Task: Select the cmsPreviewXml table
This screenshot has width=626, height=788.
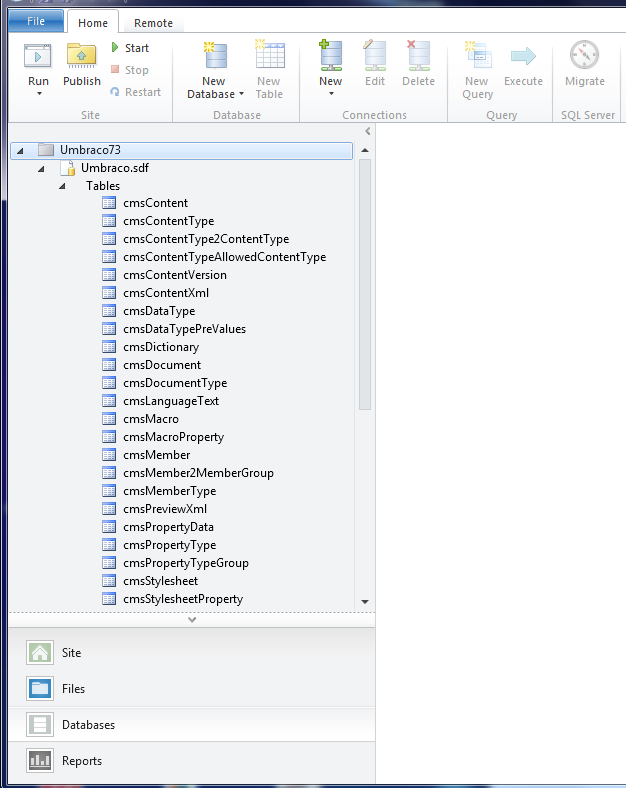Action: (x=165, y=509)
